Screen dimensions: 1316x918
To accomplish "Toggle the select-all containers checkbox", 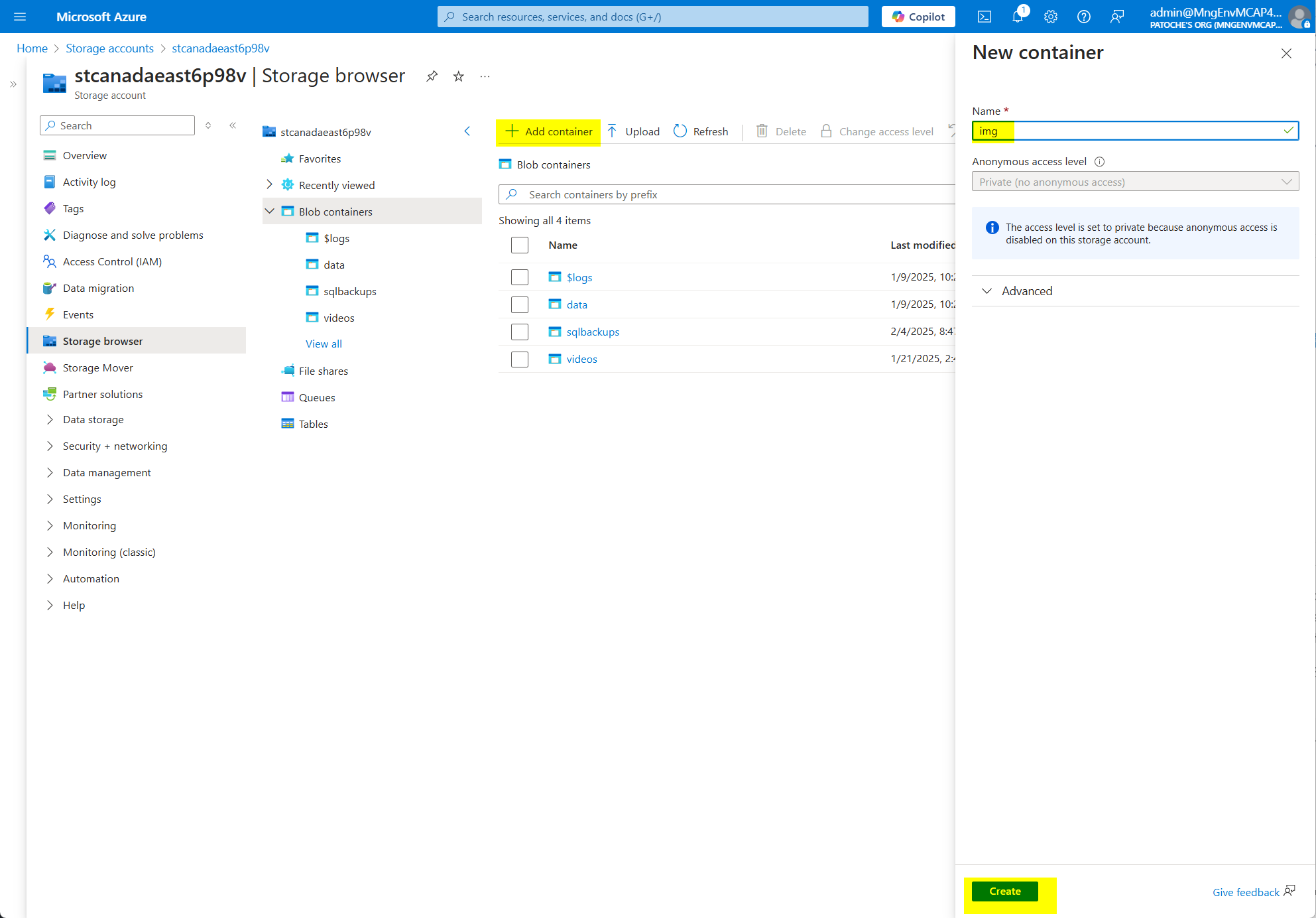I will point(520,245).
